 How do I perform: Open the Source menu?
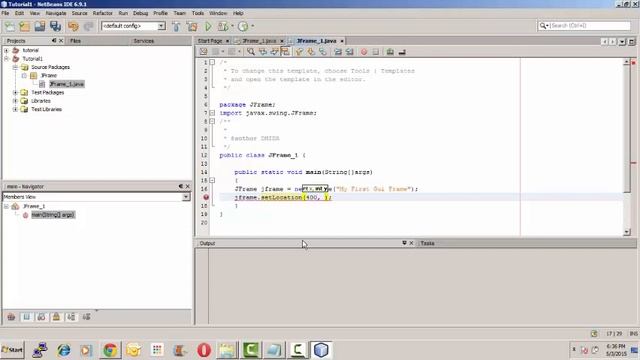80,13
